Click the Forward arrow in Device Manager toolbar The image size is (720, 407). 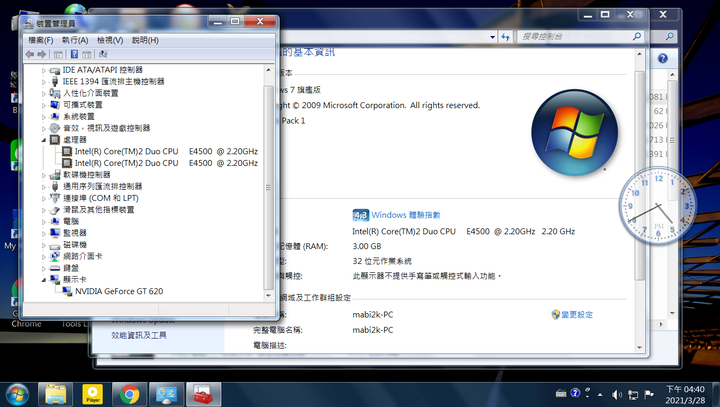(x=42, y=54)
